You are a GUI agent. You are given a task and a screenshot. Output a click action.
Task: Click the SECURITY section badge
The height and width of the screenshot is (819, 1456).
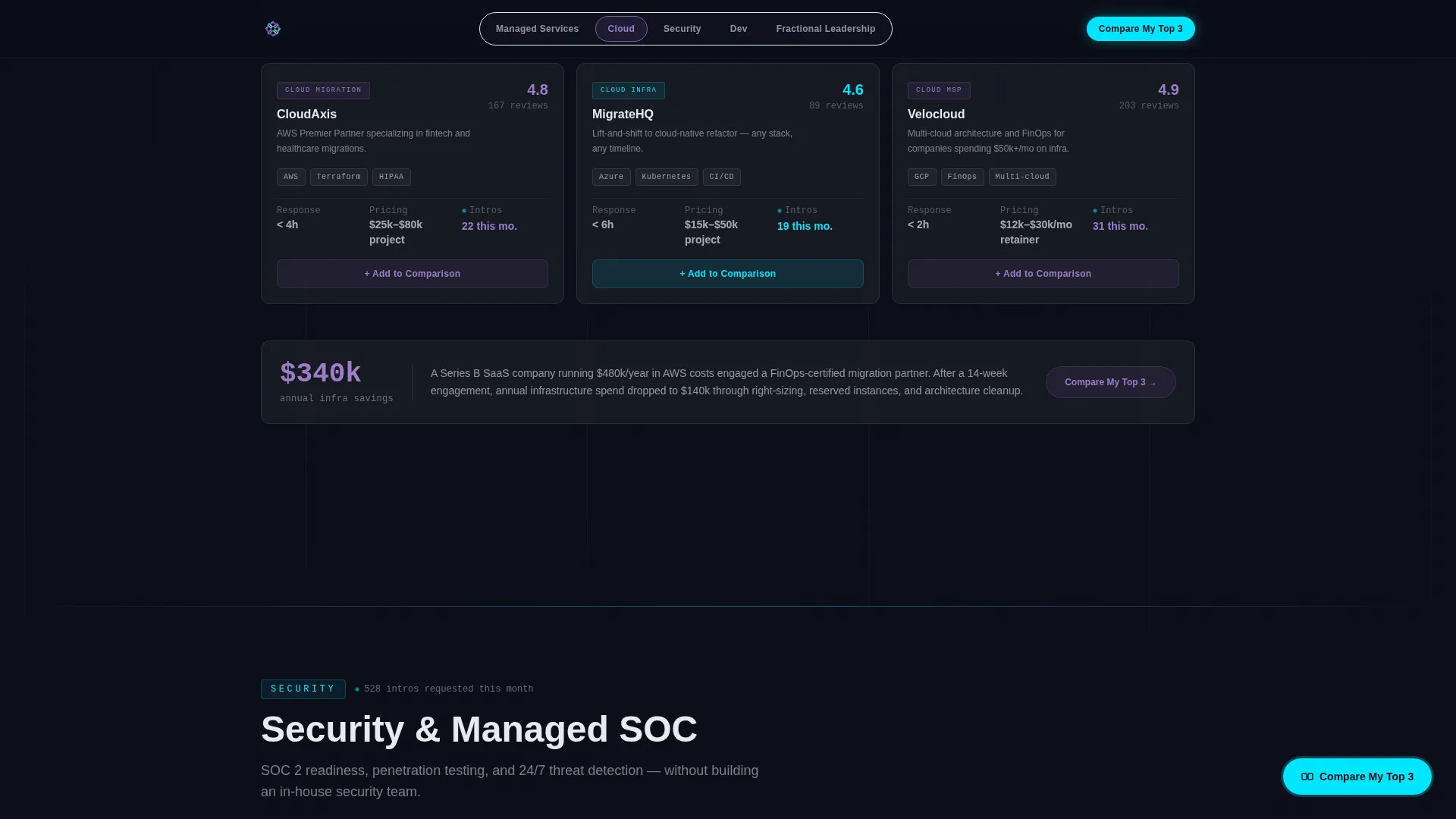[303, 689]
